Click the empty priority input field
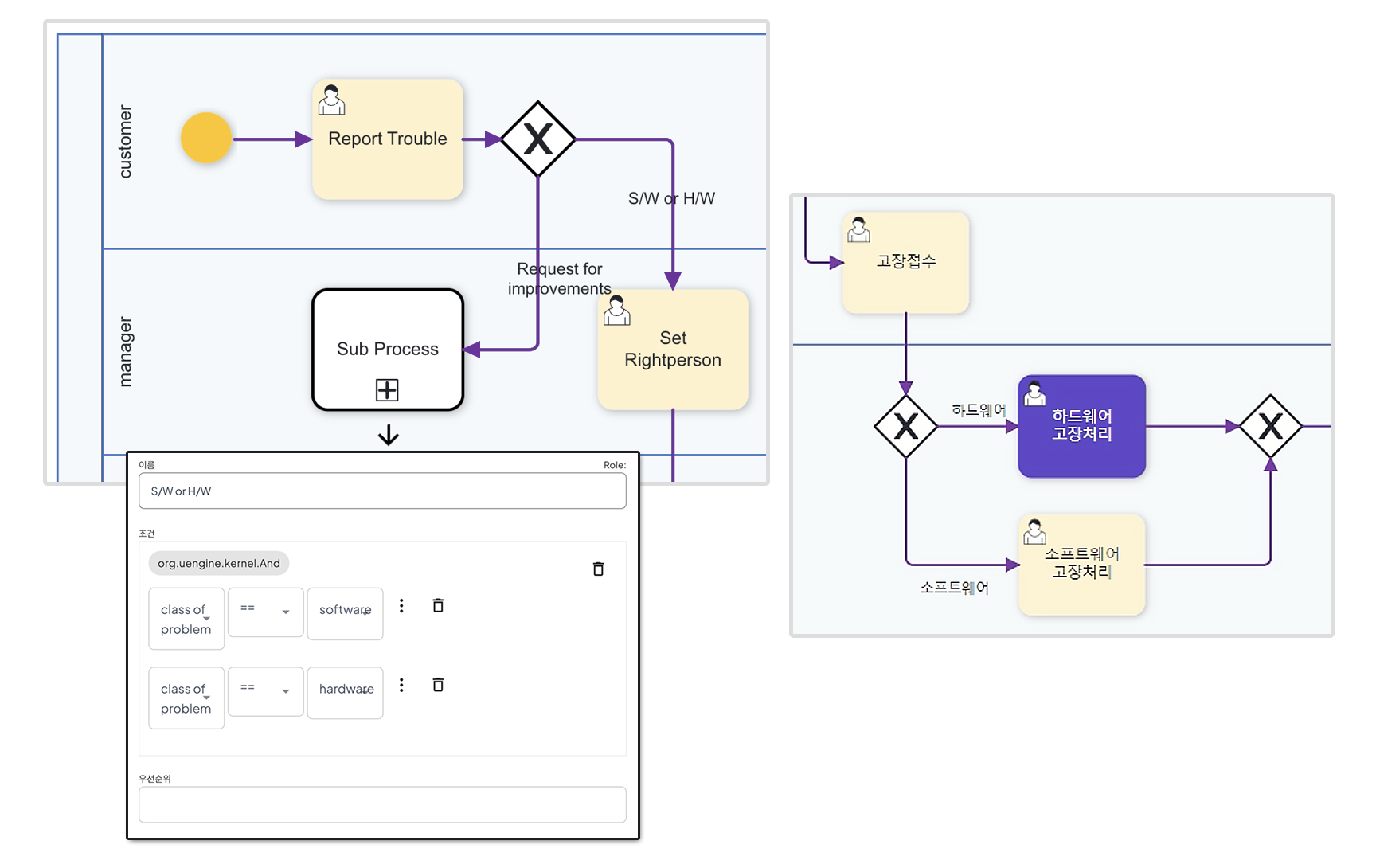 (382, 804)
